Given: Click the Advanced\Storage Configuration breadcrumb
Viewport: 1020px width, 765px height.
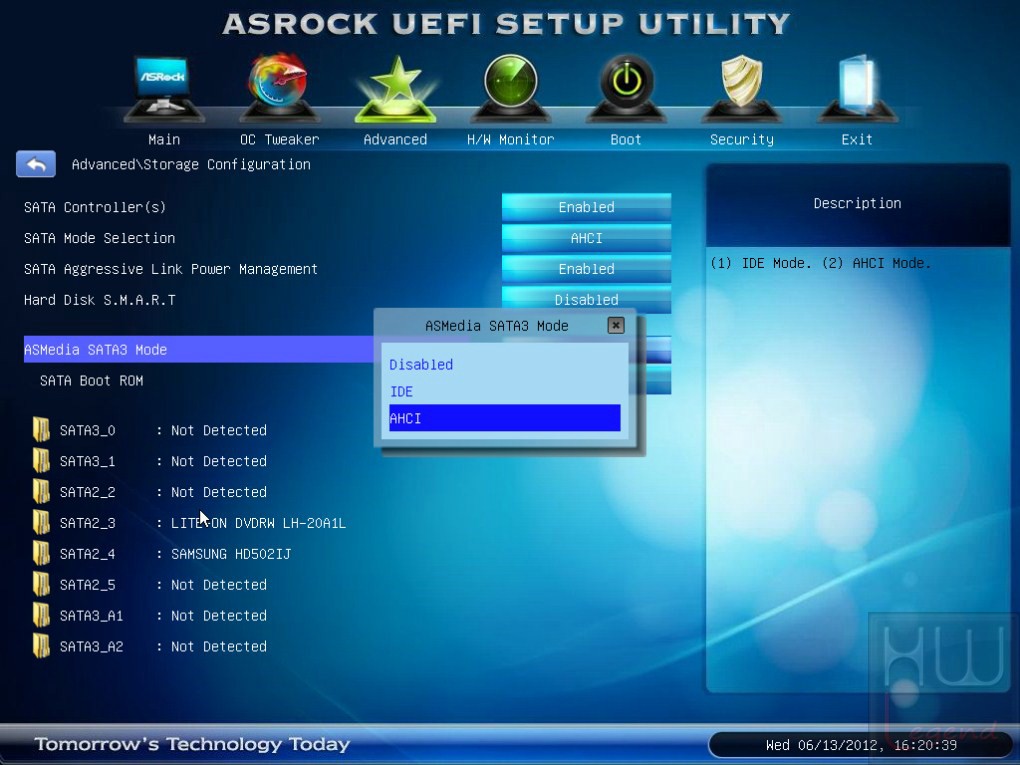Looking at the screenshot, I should click(191, 165).
